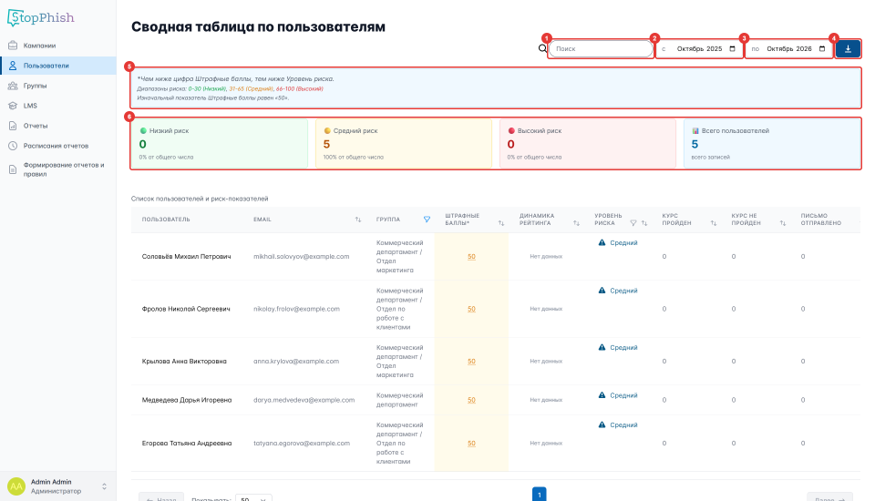Open the Группа column filter
This screenshot has width=875, height=501.
point(427,220)
